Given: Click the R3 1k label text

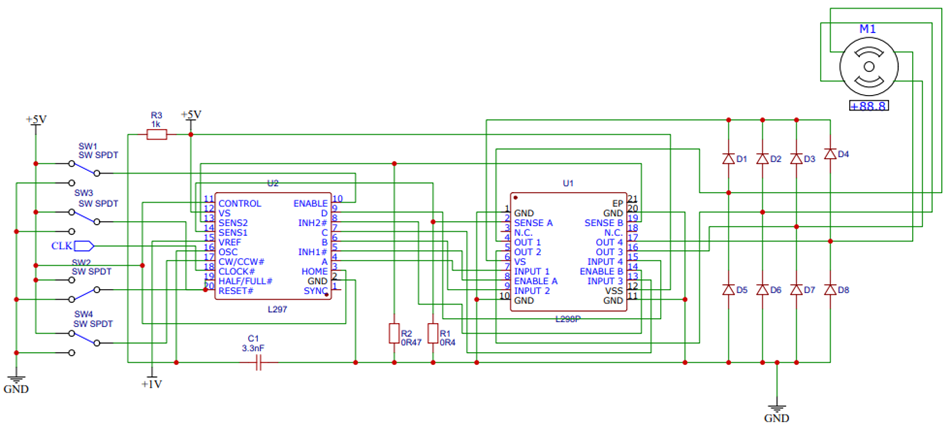Looking at the screenshot, I should click(156, 119).
